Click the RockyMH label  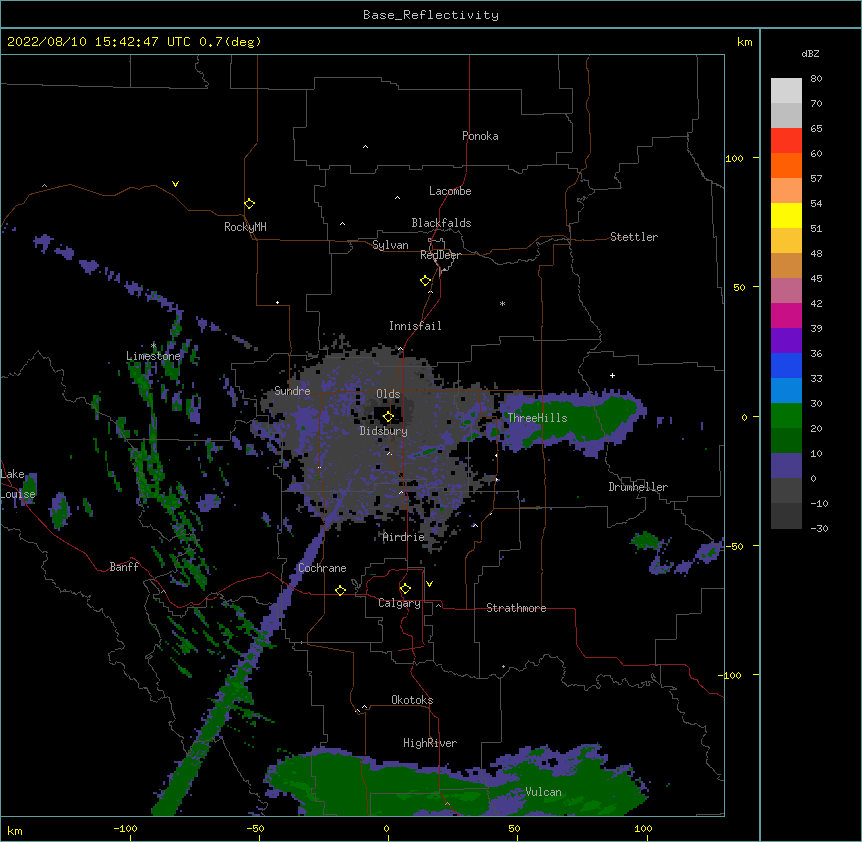[x=245, y=227]
